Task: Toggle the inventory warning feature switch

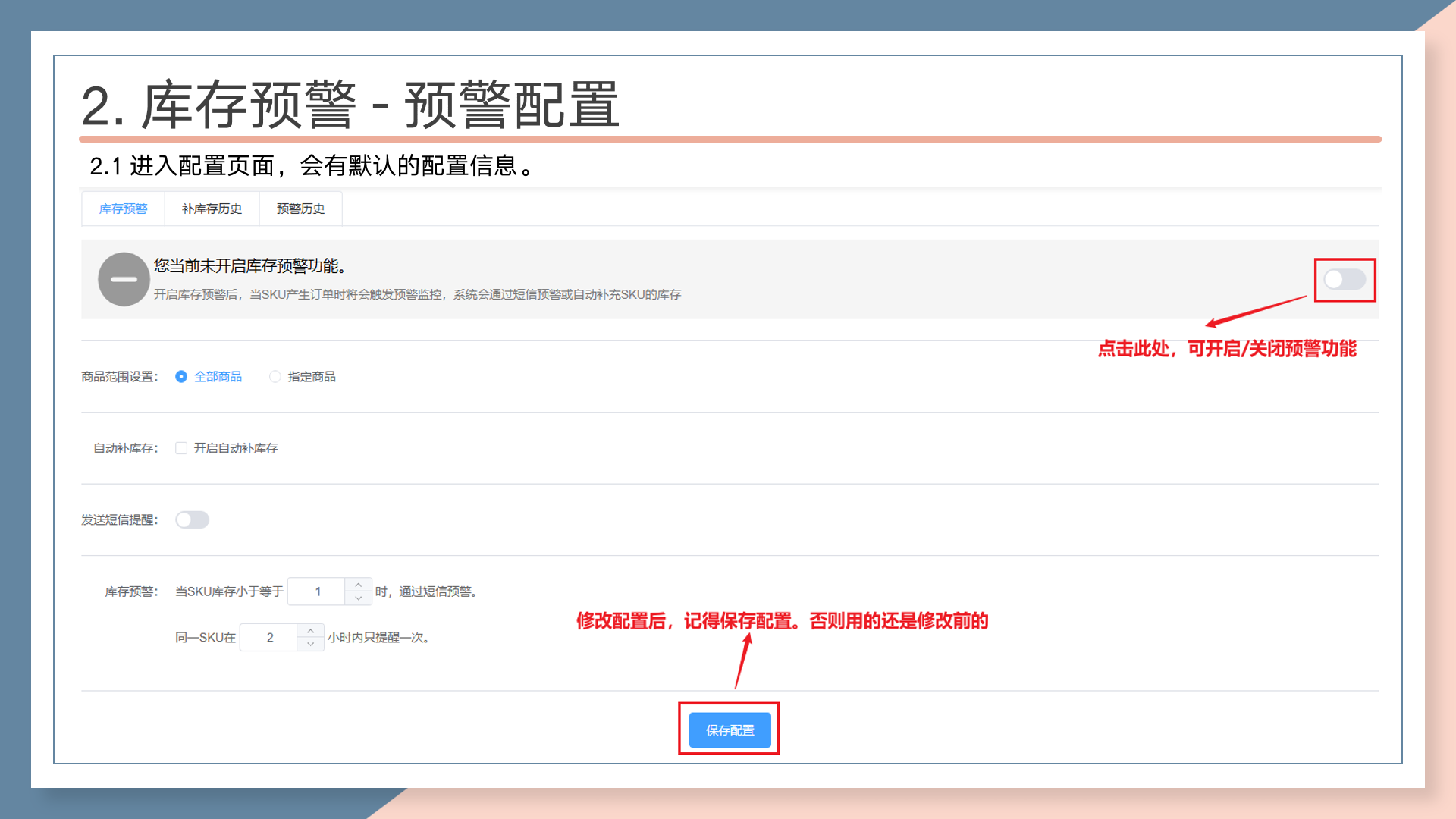Action: pos(1345,279)
